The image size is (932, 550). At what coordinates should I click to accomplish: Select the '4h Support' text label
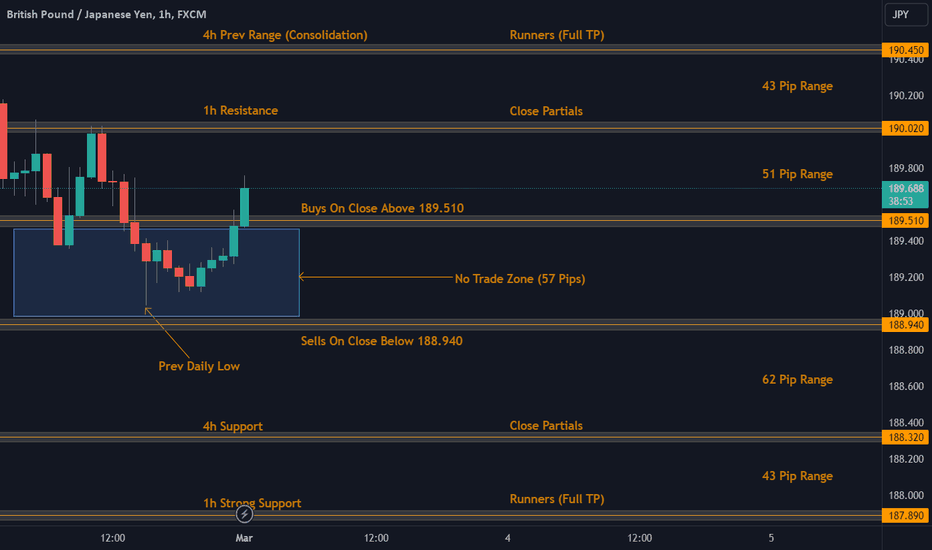[x=232, y=426]
